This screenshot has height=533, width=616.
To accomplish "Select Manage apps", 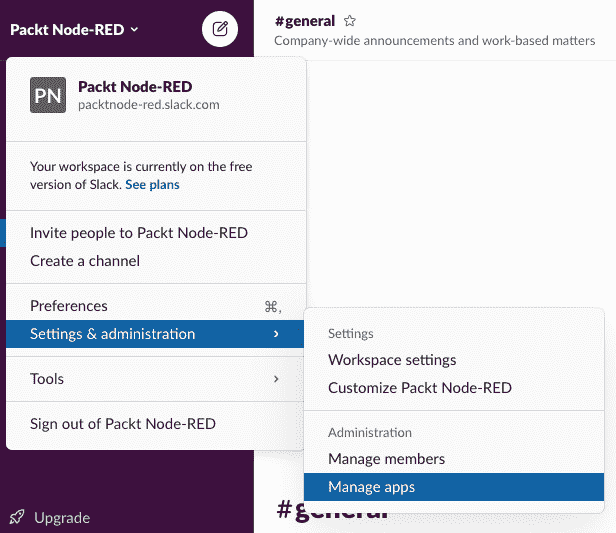I will (x=454, y=487).
